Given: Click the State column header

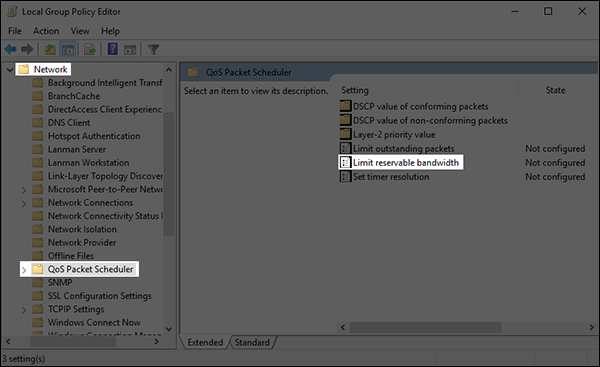Looking at the screenshot, I should [x=555, y=90].
